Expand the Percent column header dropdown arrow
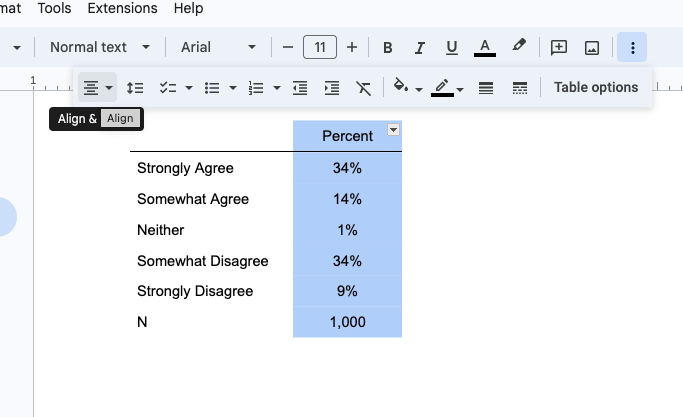 point(393,130)
